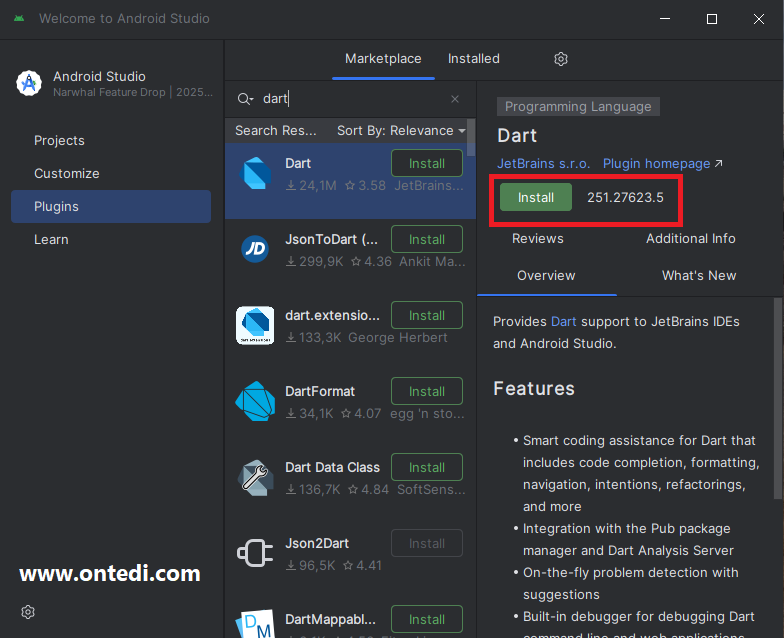Image resolution: width=784 pixels, height=639 pixels.
Task: Click the dart.extensions plugin icon
Action: pyautogui.click(x=255, y=326)
